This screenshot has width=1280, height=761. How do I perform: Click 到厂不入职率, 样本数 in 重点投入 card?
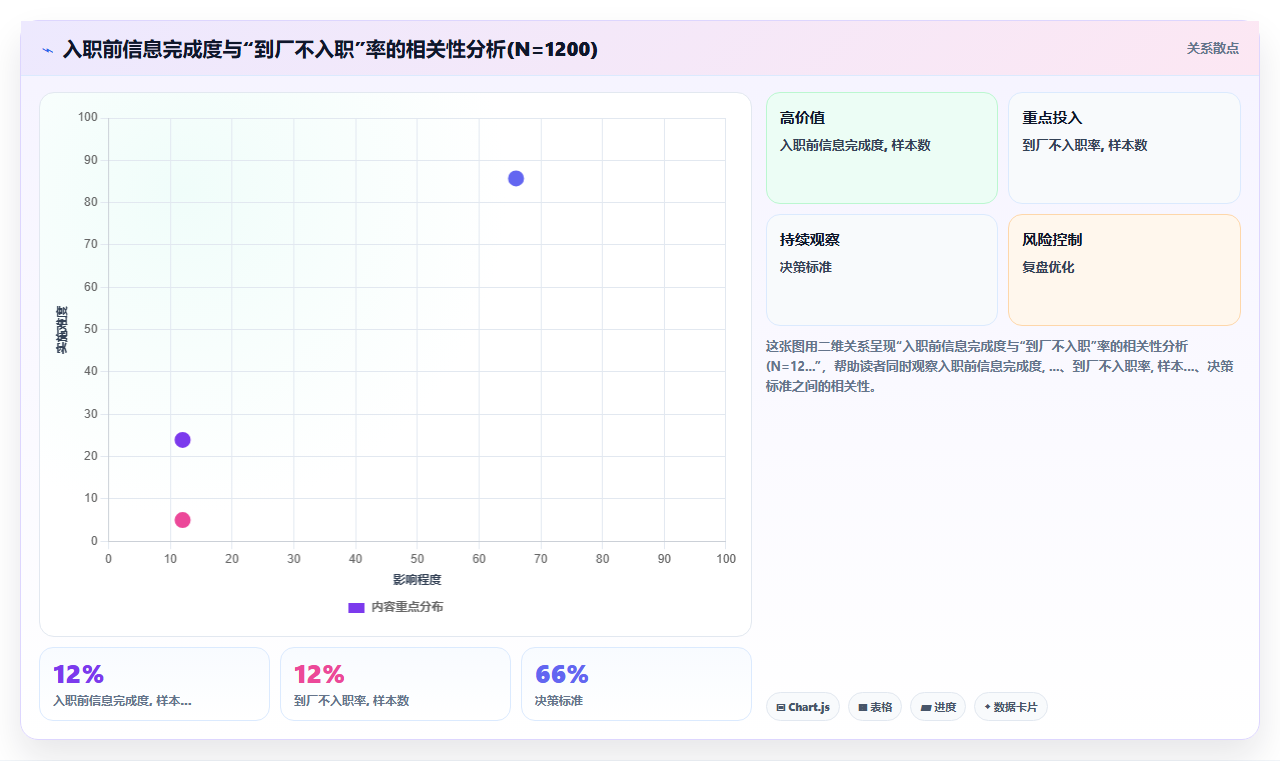1085,146
